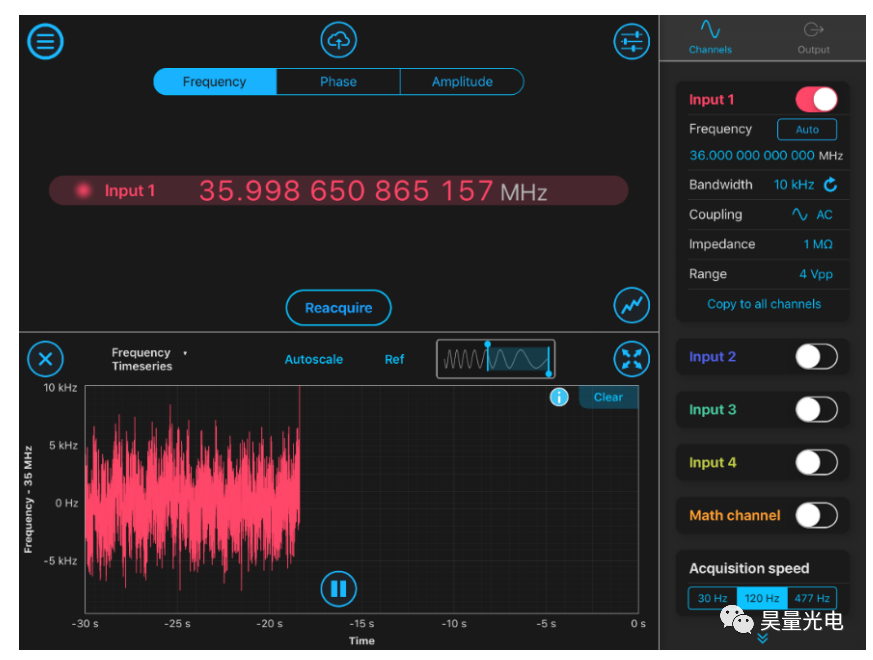Image resolution: width=873 pixels, height=660 pixels.
Task: Click the time window selector waveform
Action: (496, 359)
